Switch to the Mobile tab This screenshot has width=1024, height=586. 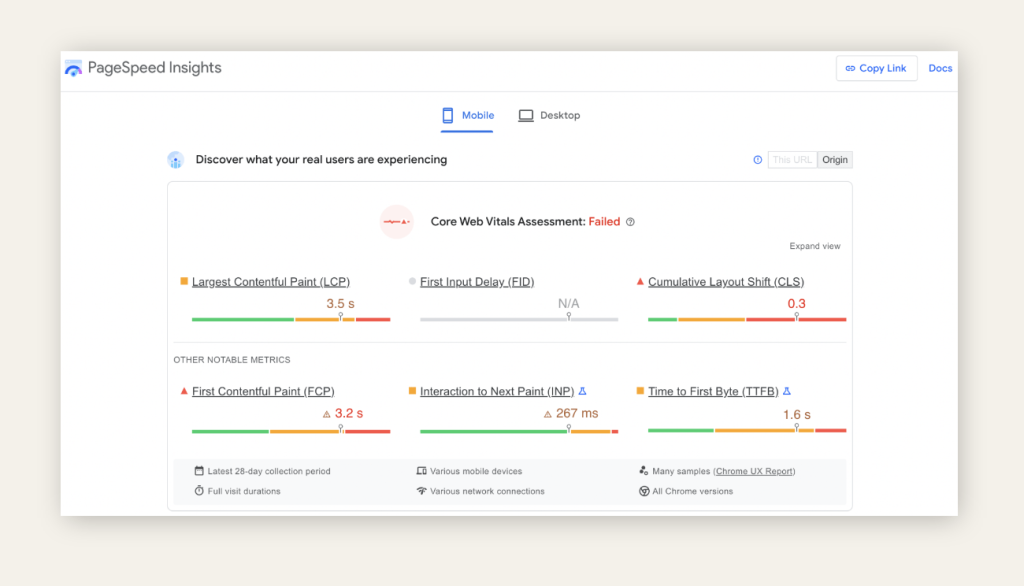[x=468, y=116]
